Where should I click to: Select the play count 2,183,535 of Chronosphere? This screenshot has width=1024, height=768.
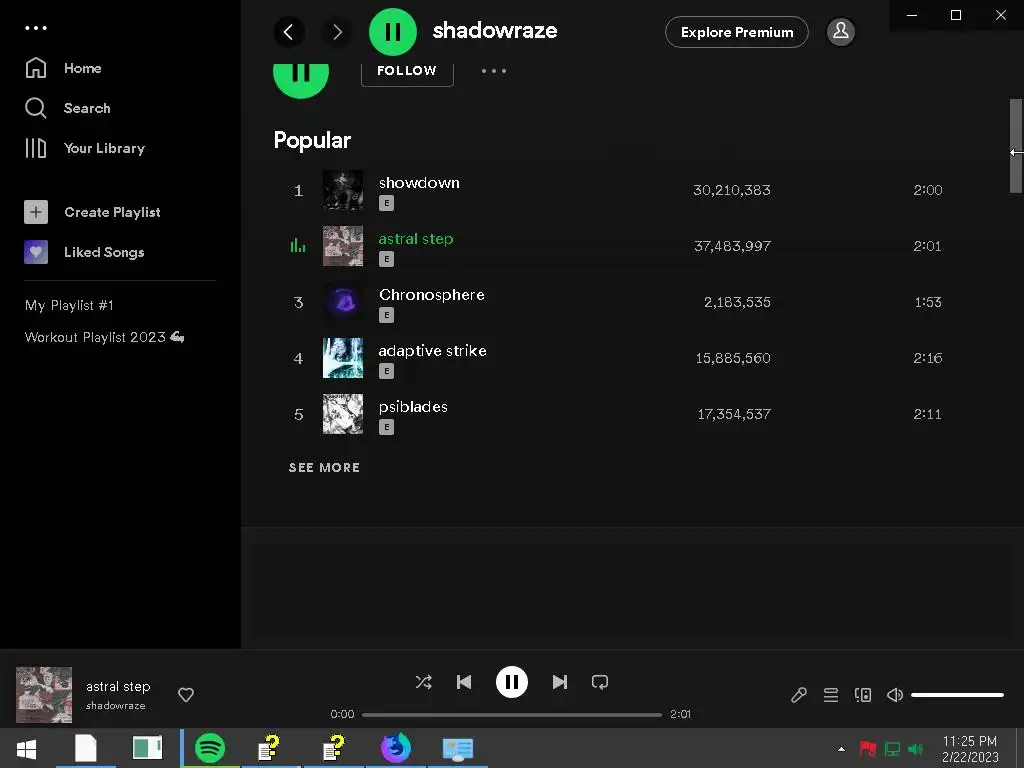[737, 302]
